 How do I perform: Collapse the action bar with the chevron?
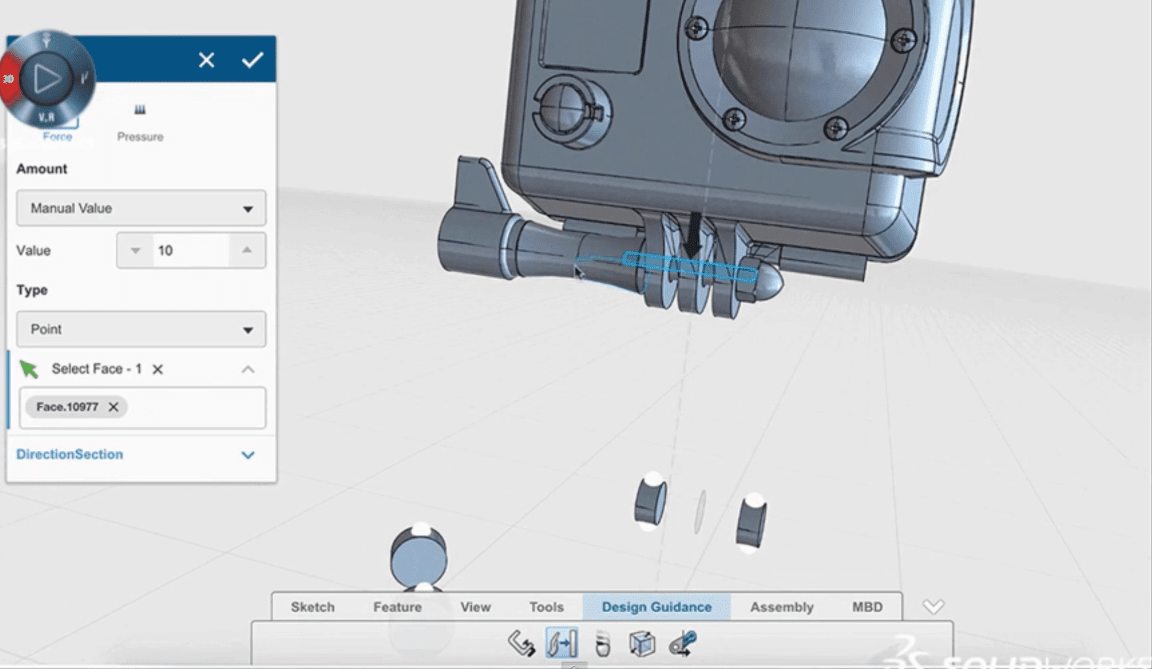933,607
